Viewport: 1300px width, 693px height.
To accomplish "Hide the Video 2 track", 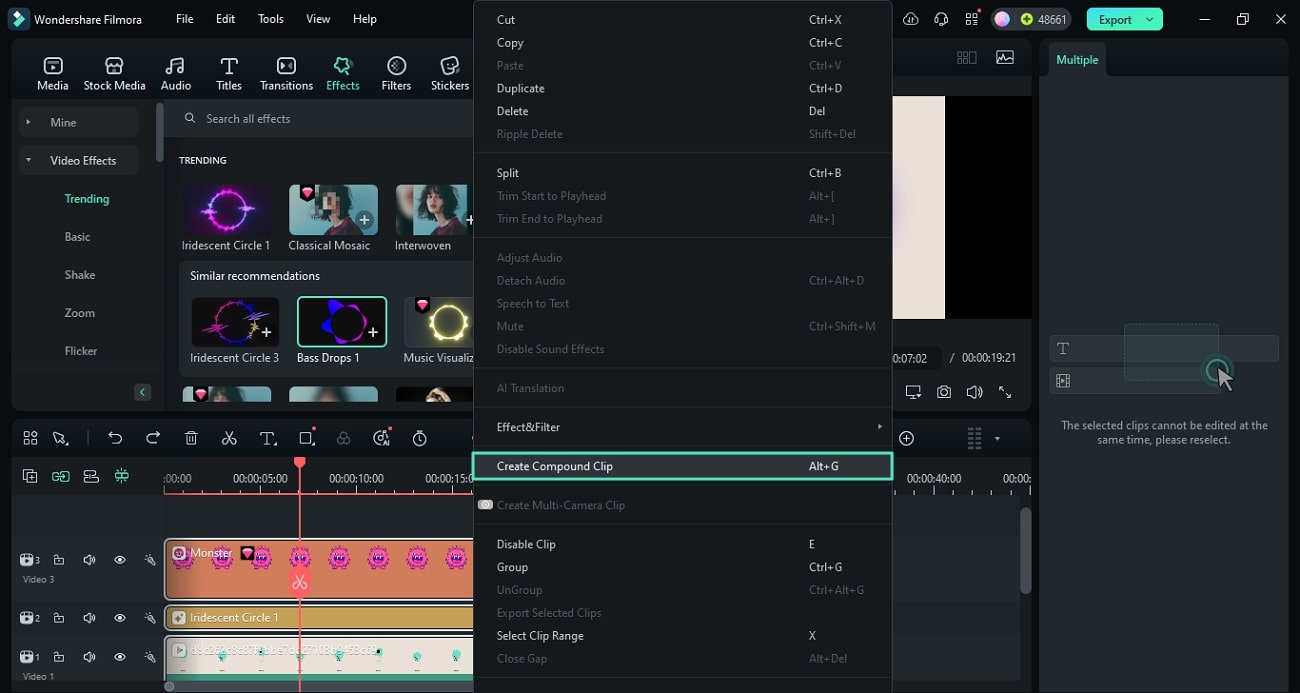I will 120,618.
